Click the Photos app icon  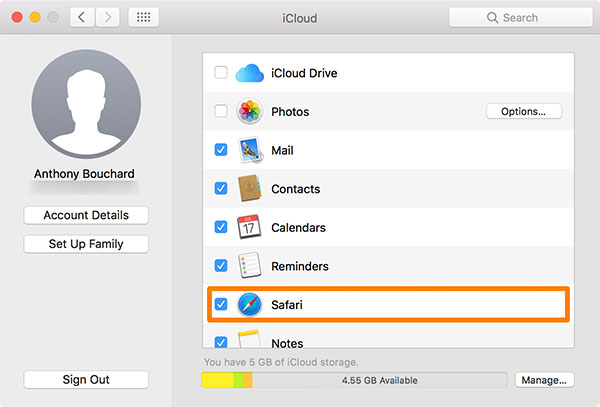(x=249, y=111)
